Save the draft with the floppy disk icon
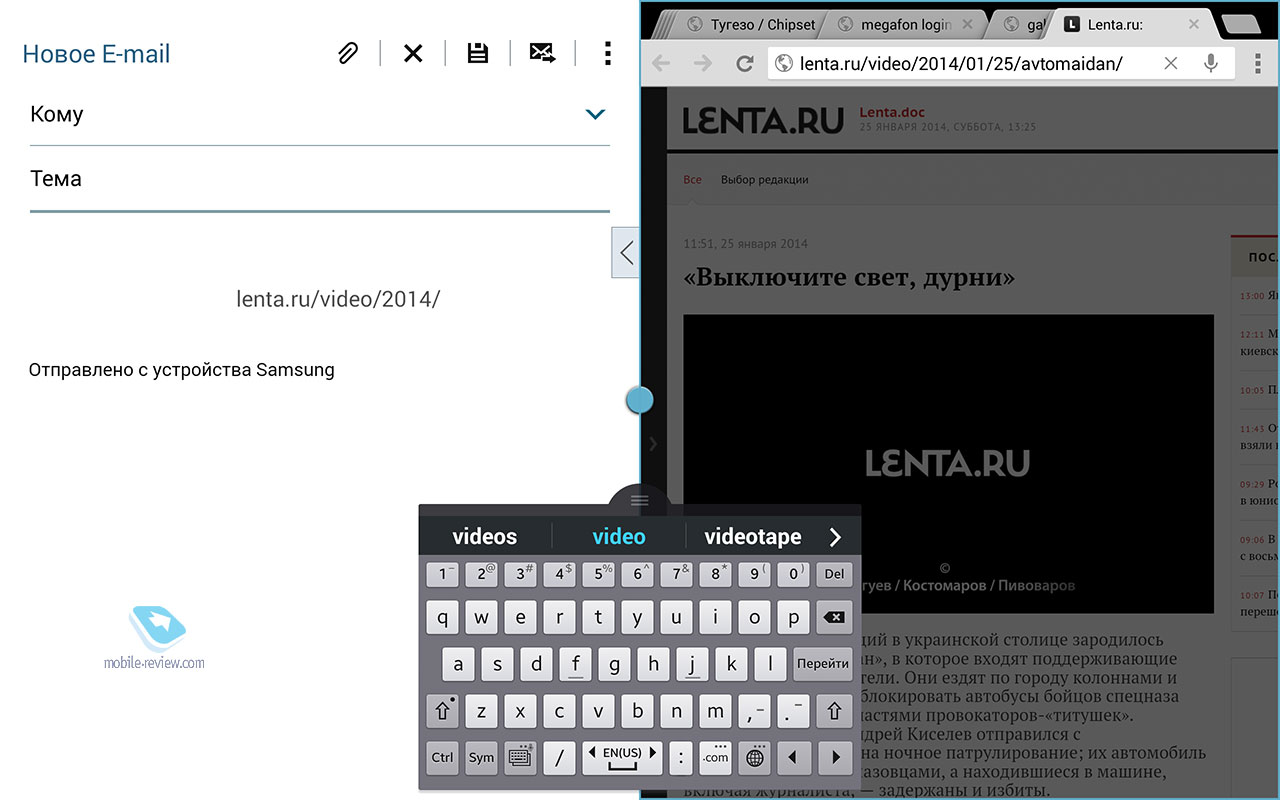Image resolution: width=1280 pixels, height=800 pixels. 478,53
